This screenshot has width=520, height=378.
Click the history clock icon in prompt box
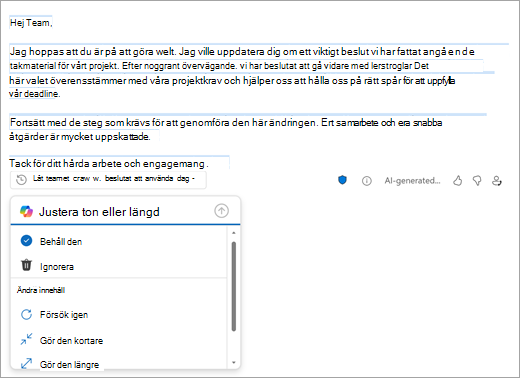click(21, 180)
